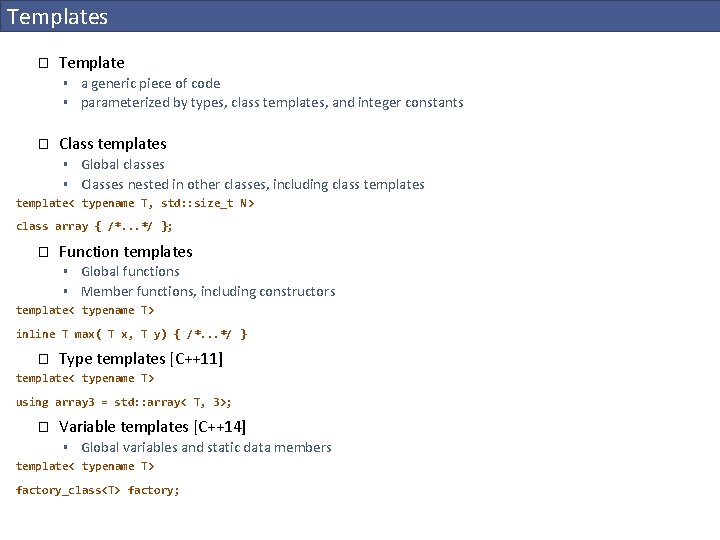This screenshot has width=720, height=540.
Task: Click the "factory_class<T> factory;" code line
Action: pyautogui.click(x=97, y=490)
